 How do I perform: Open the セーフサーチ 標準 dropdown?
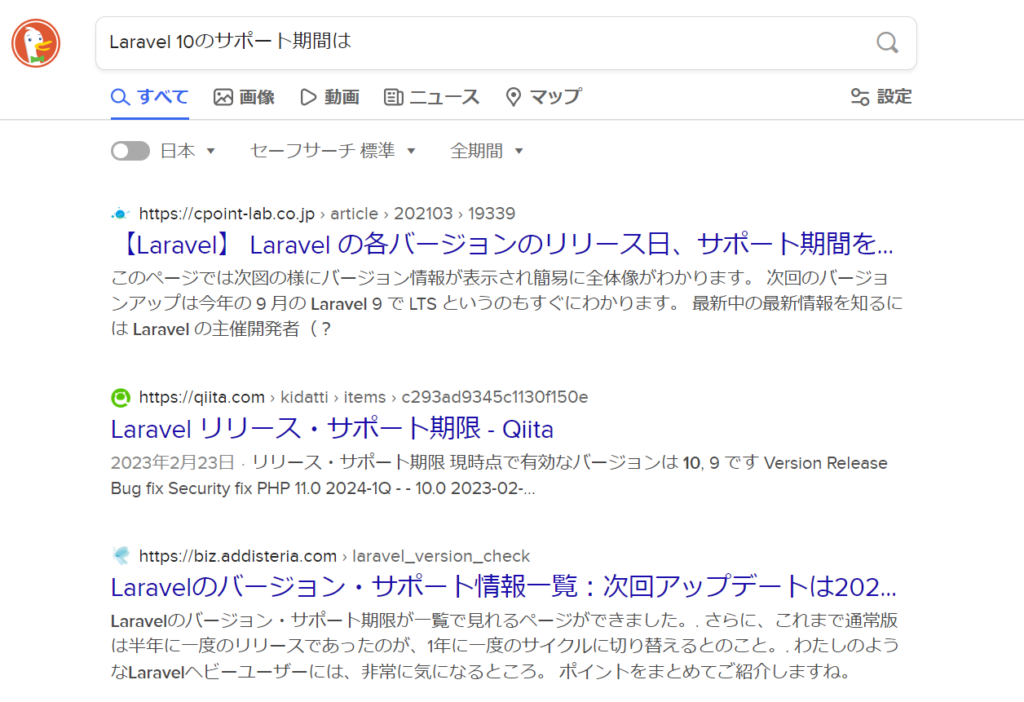pos(332,151)
